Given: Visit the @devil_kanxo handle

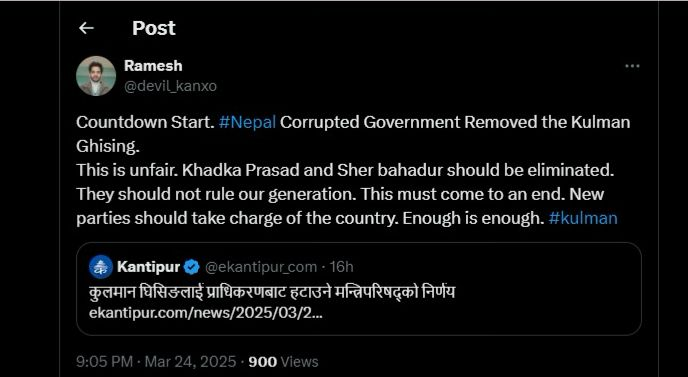Looking at the screenshot, I should [170, 86].
